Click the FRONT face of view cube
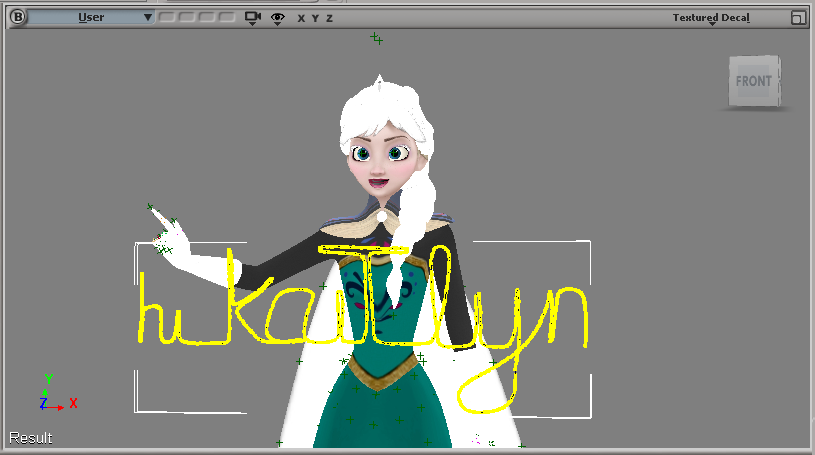 tap(754, 81)
